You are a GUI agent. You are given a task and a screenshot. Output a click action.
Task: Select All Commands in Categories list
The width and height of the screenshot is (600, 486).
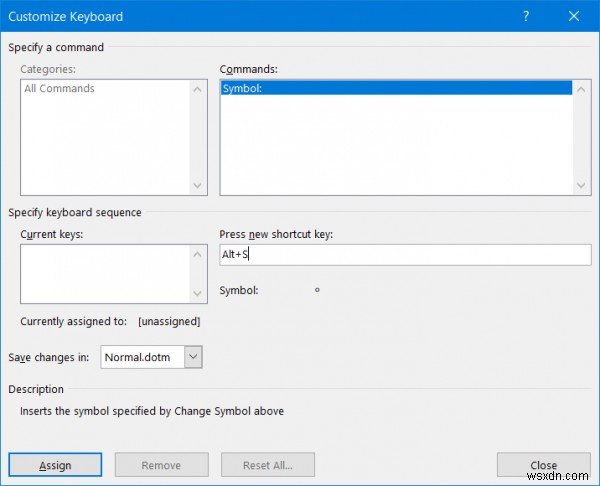(x=59, y=88)
